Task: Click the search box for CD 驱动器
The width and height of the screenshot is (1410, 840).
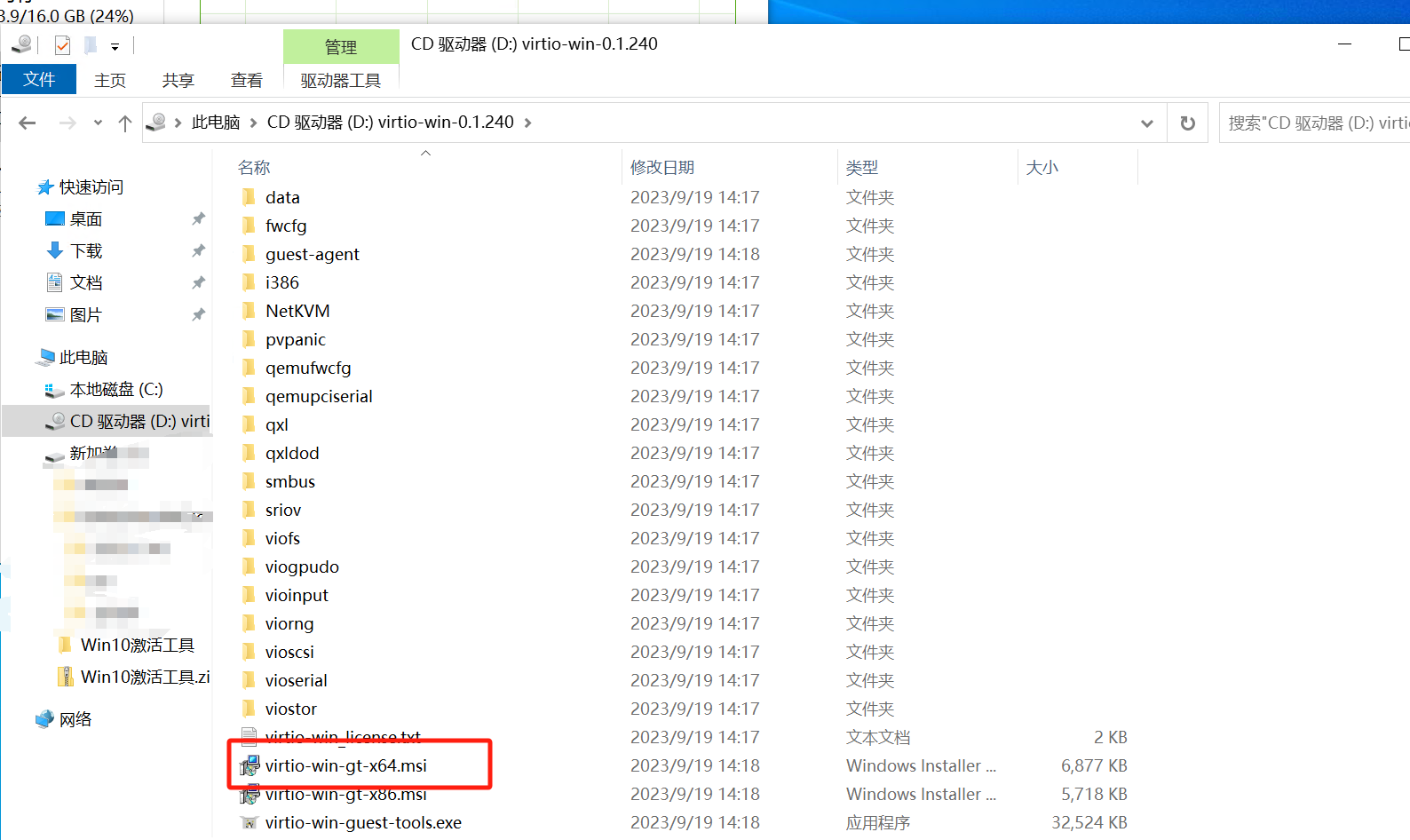Action: click(1314, 123)
